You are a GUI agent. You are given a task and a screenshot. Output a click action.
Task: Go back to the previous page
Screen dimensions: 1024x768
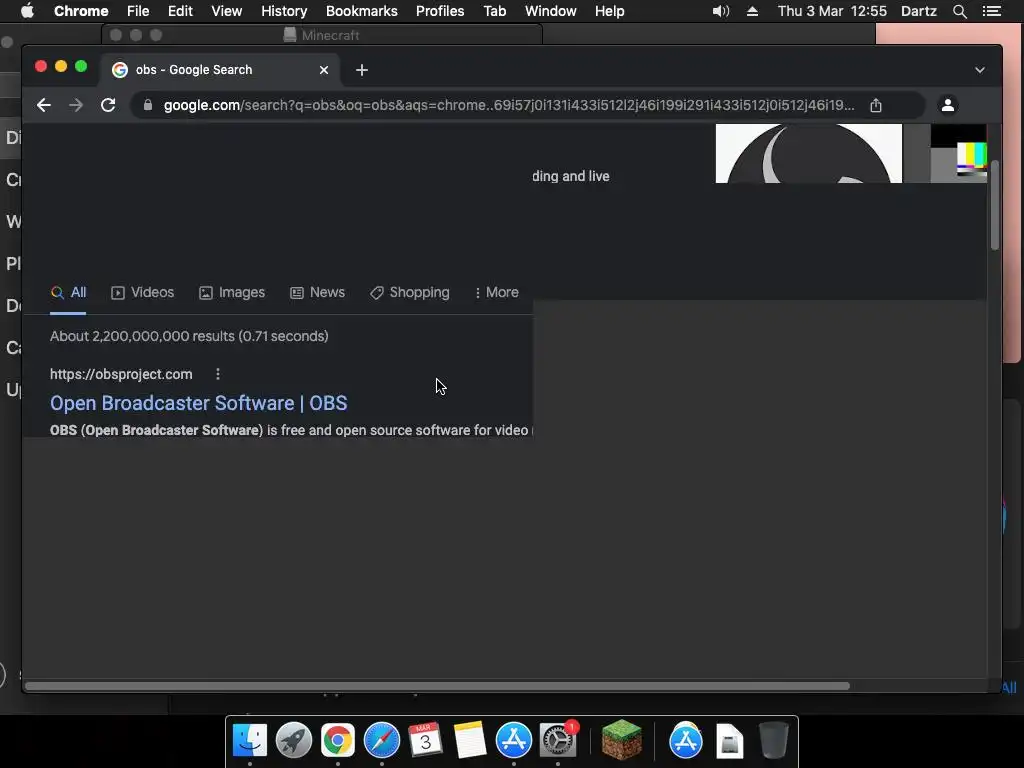pos(44,105)
